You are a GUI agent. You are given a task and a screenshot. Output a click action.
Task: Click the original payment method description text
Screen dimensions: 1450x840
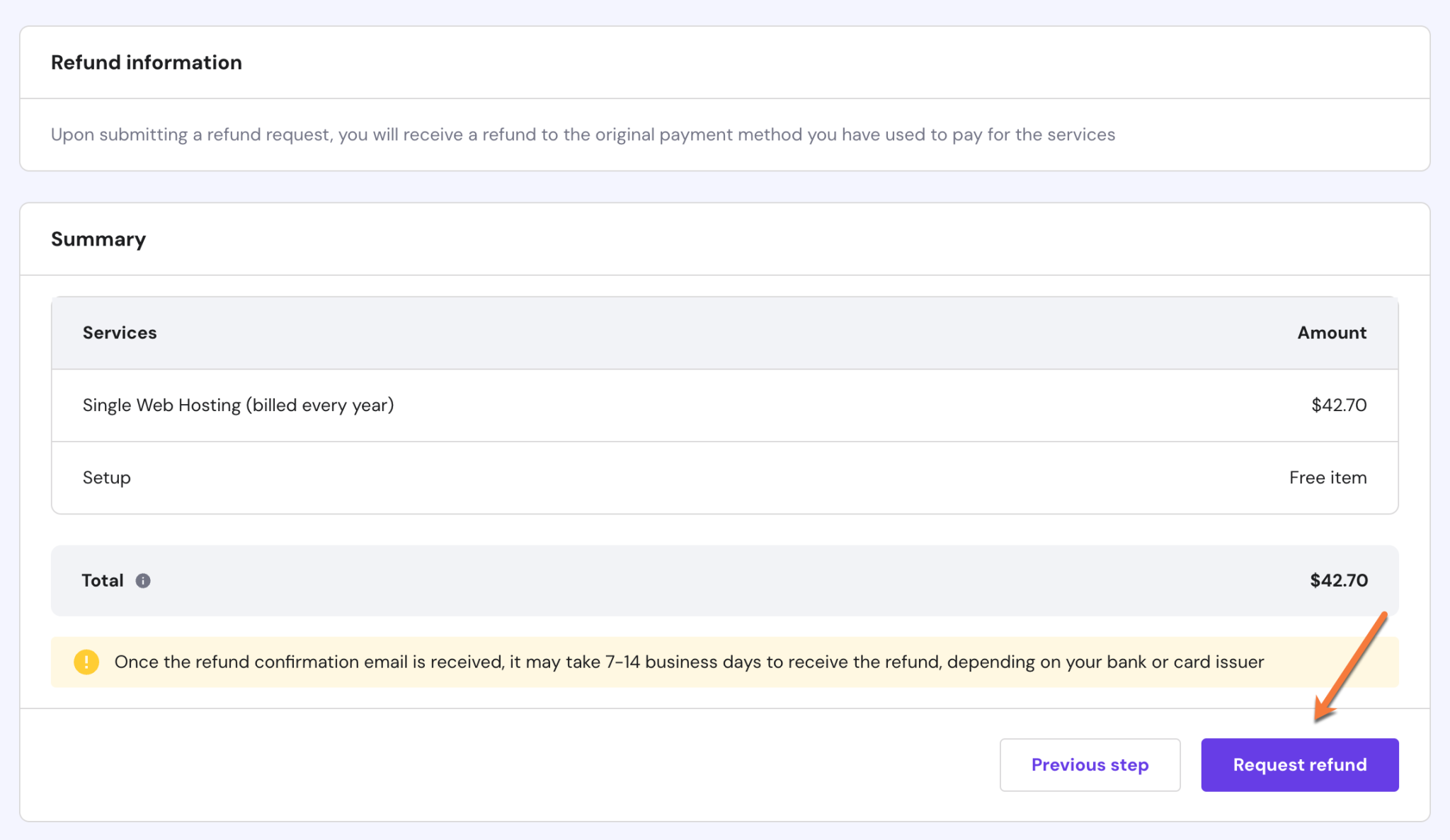tap(582, 134)
